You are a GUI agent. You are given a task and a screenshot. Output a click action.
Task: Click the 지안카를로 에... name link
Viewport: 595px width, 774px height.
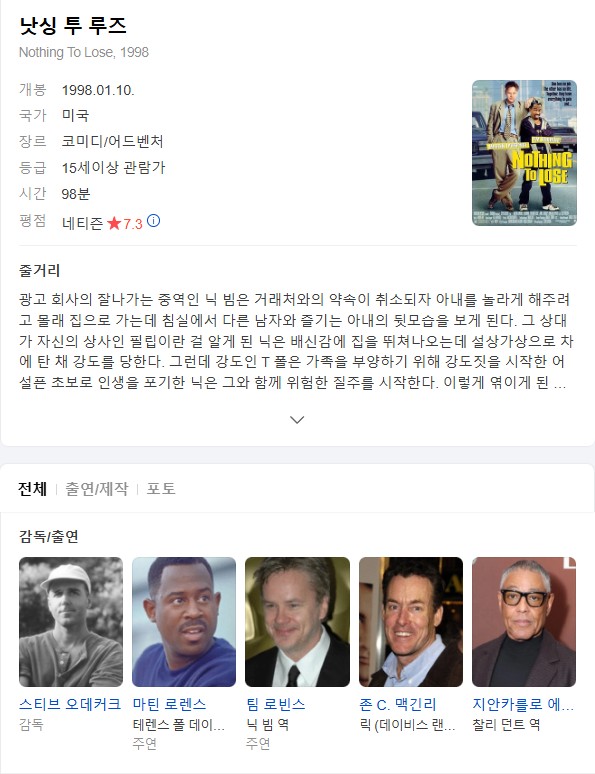coord(523,704)
